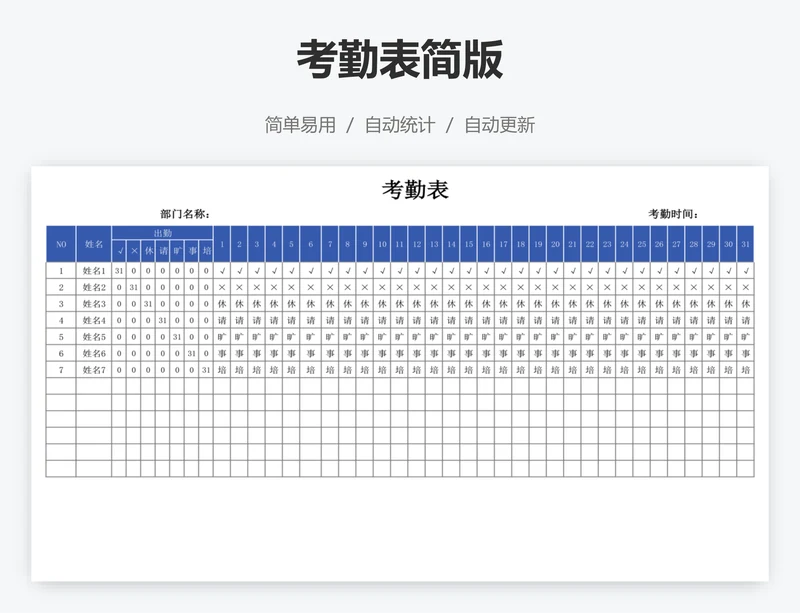Click the 31 count in 姓名6 row

coord(191,353)
